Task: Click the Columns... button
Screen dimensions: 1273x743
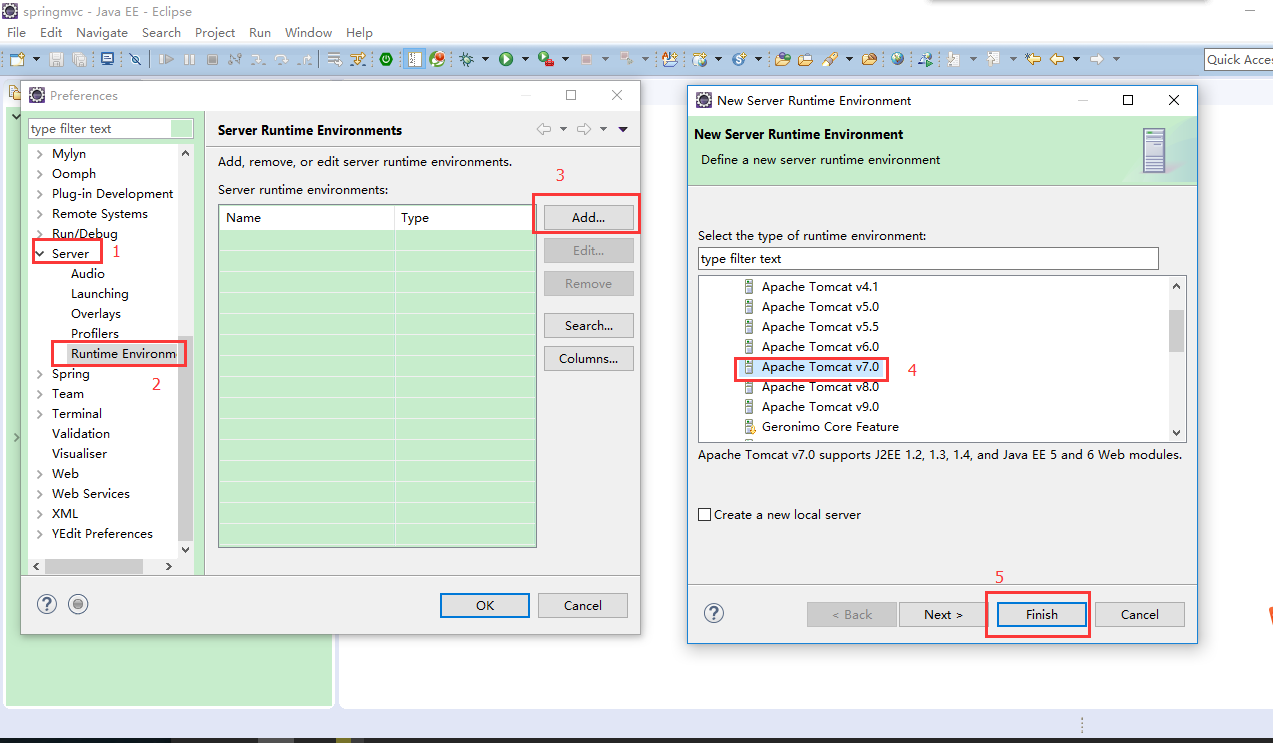Action: pyautogui.click(x=589, y=358)
